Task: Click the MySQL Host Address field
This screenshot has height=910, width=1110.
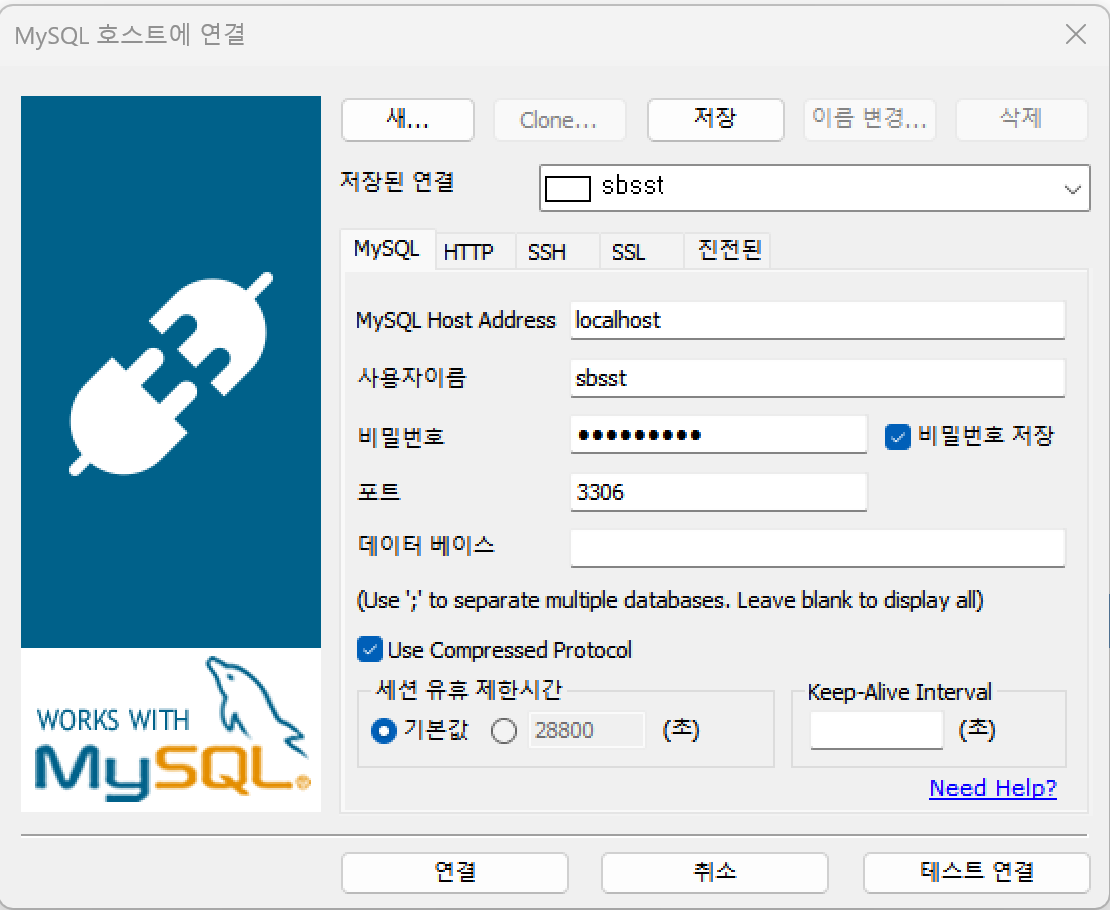Action: [818, 320]
